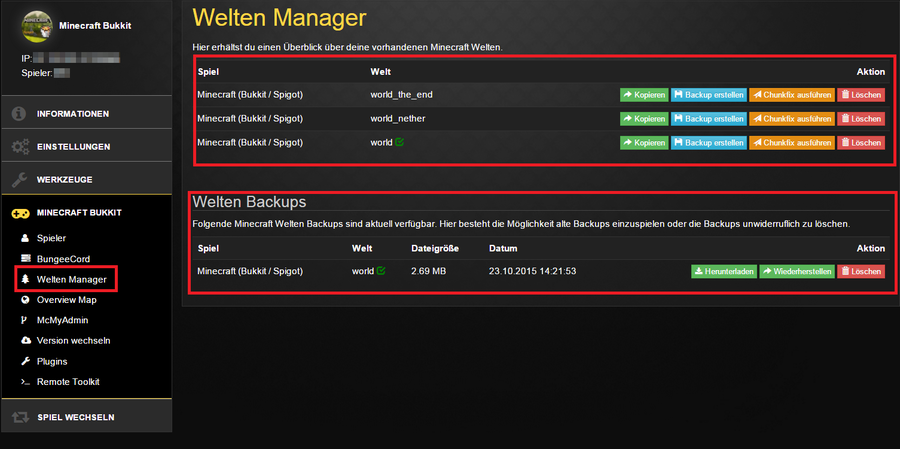Copy the world_the_end world

click(x=644, y=95)
